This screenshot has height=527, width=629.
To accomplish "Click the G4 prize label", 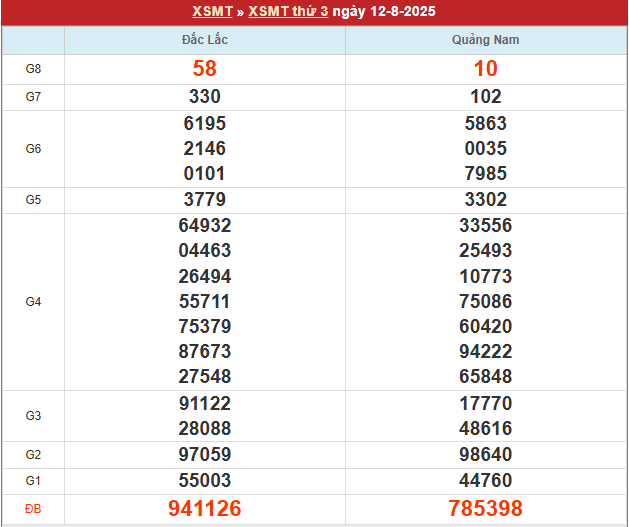I will click(x=33, y=302).
